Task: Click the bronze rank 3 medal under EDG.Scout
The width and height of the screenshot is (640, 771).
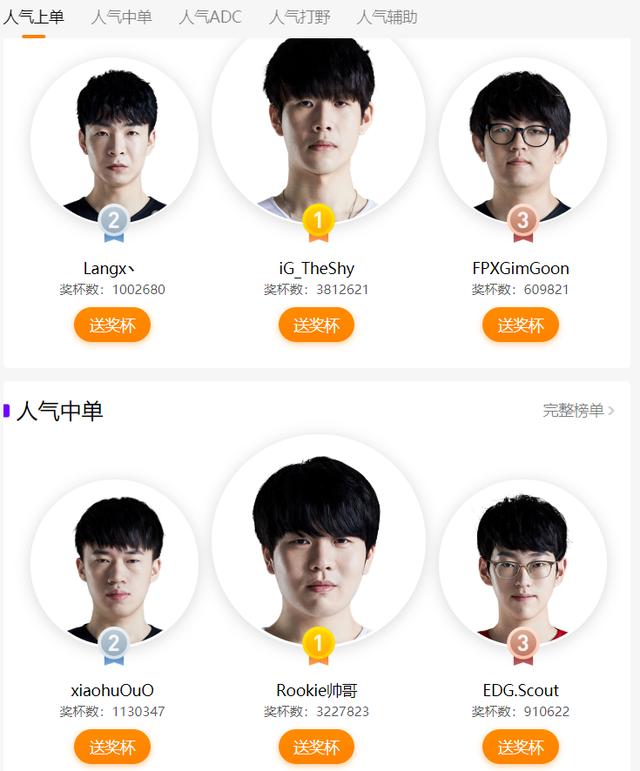Action: pos(523,646)
